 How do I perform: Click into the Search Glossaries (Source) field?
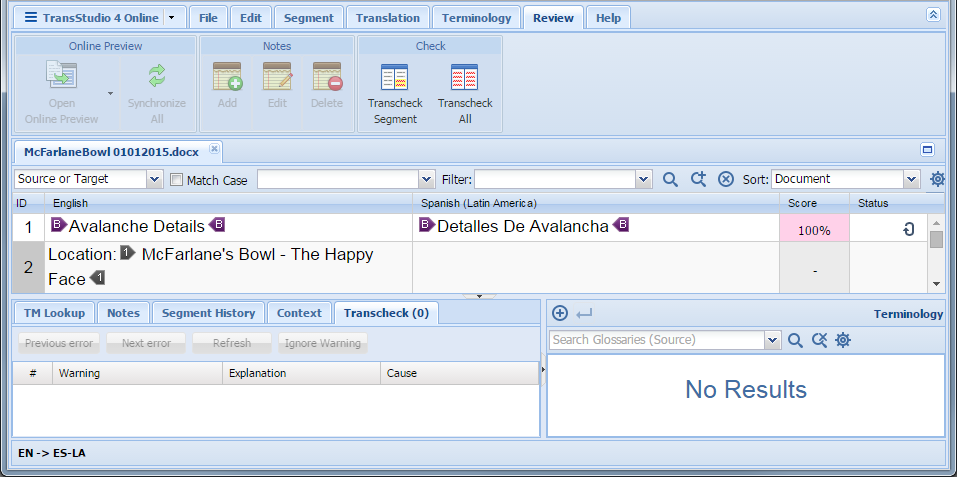[x=658, y=340]
